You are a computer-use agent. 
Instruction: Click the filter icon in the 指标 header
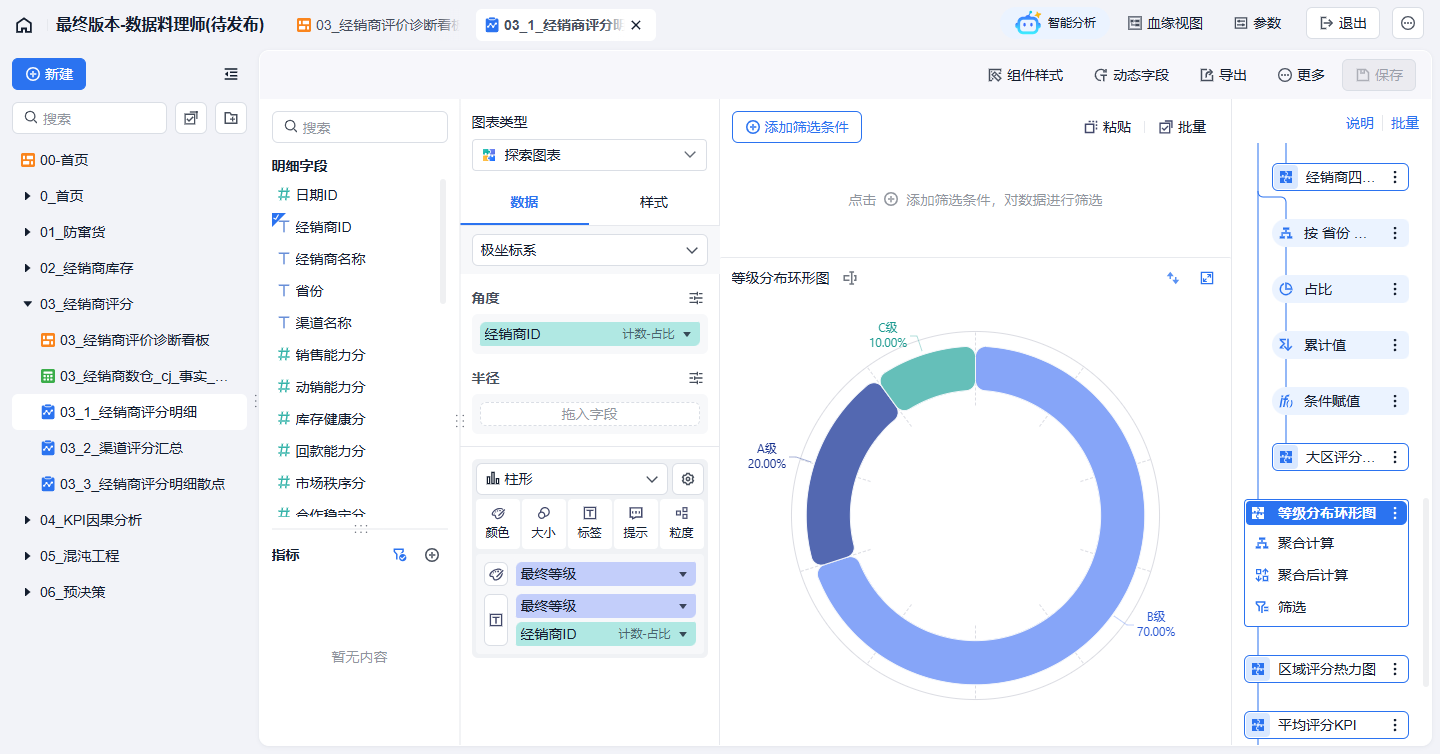pyautogui.click(x=400, y=555)
